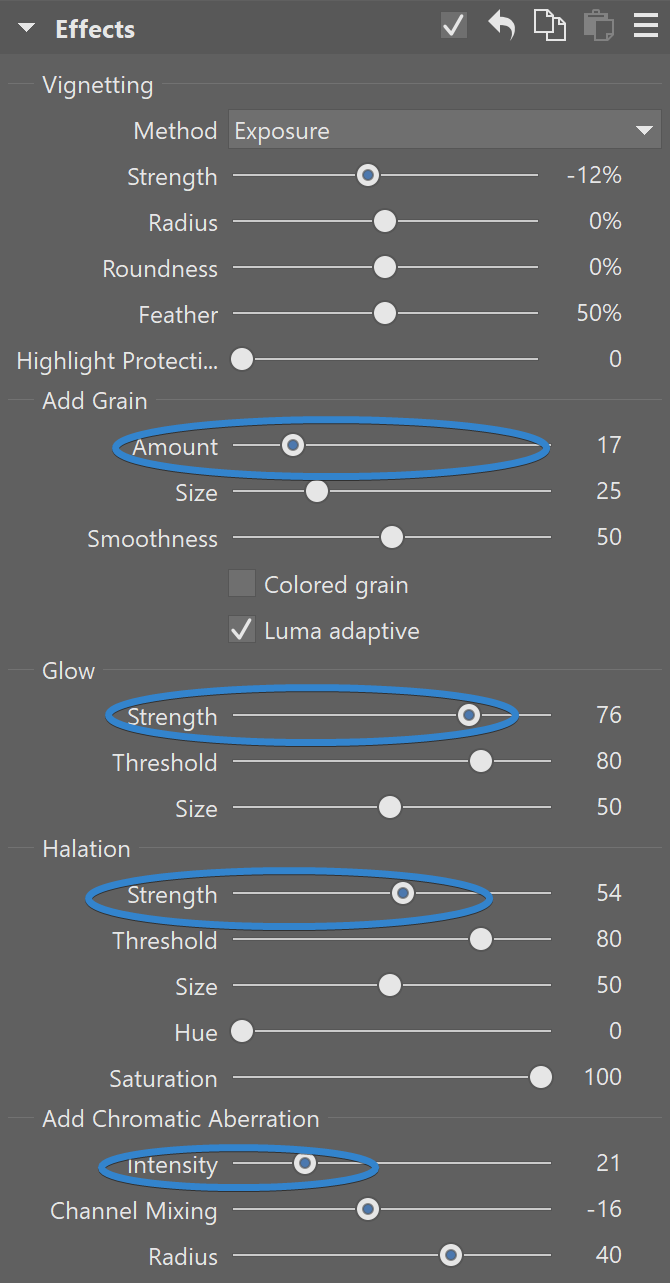
Task: Click the Halation Strength slider handle
Action: click(402, 893)
